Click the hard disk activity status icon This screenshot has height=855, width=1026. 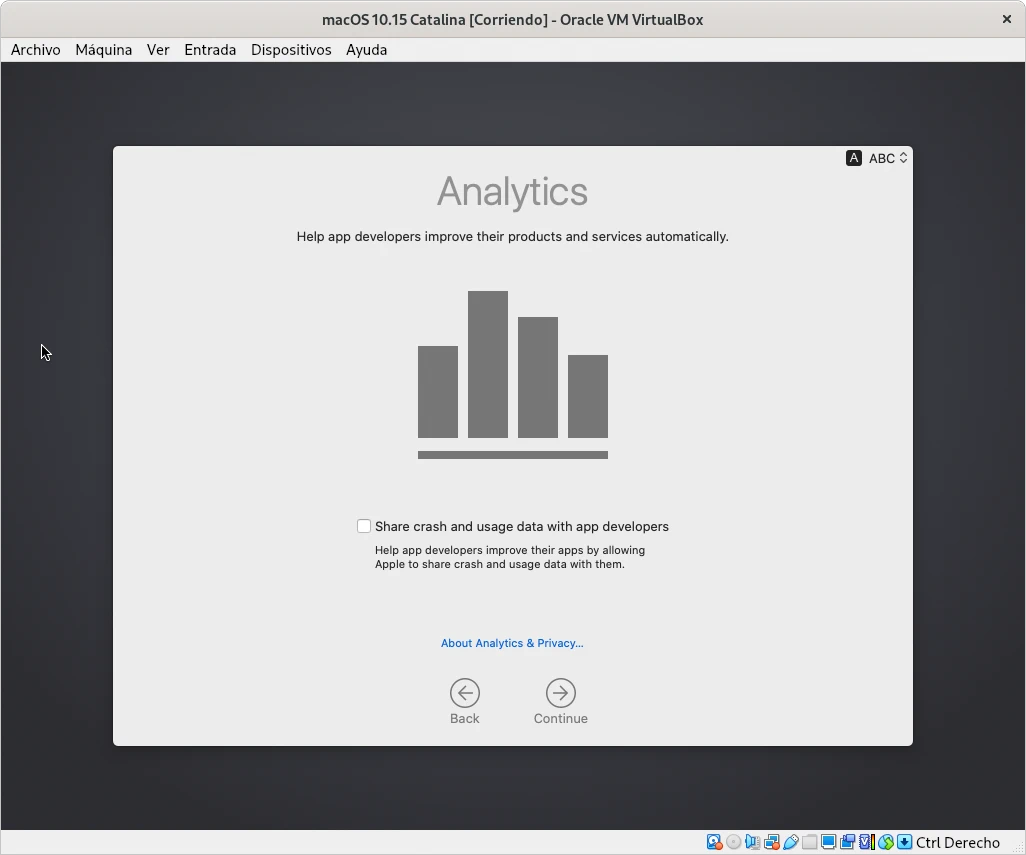point(714,842)
